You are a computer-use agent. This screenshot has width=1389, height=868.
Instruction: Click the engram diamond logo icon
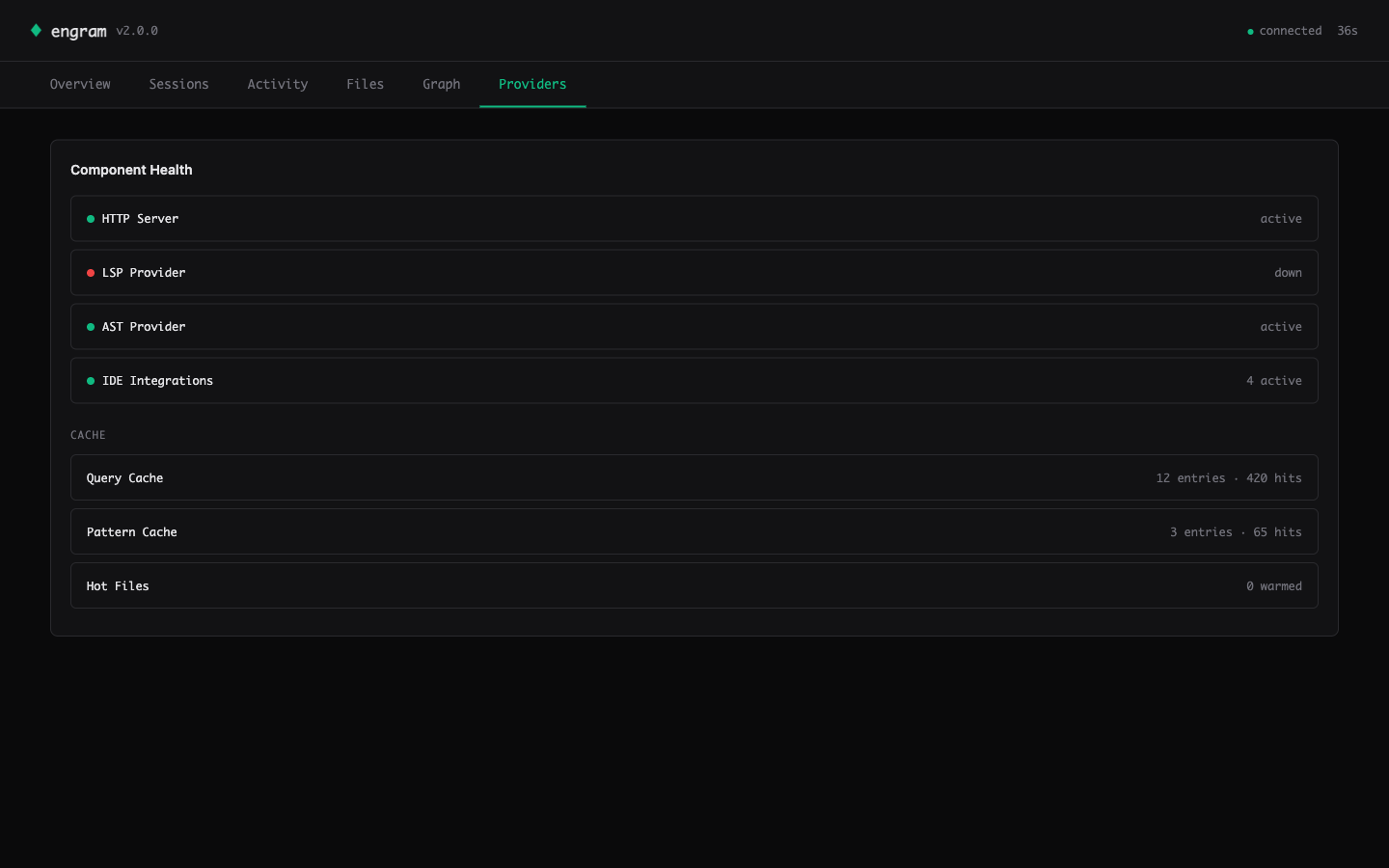point(37,30)
